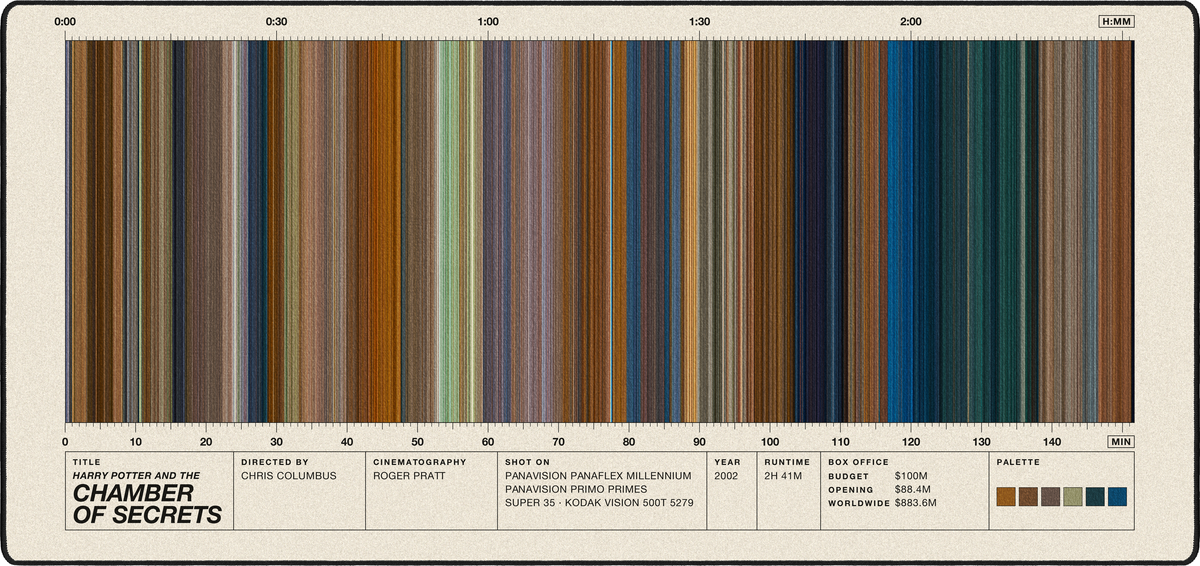Click the 10 minute axis label
The width and height of the screenshot is (1200, 566).
point(135,441)
